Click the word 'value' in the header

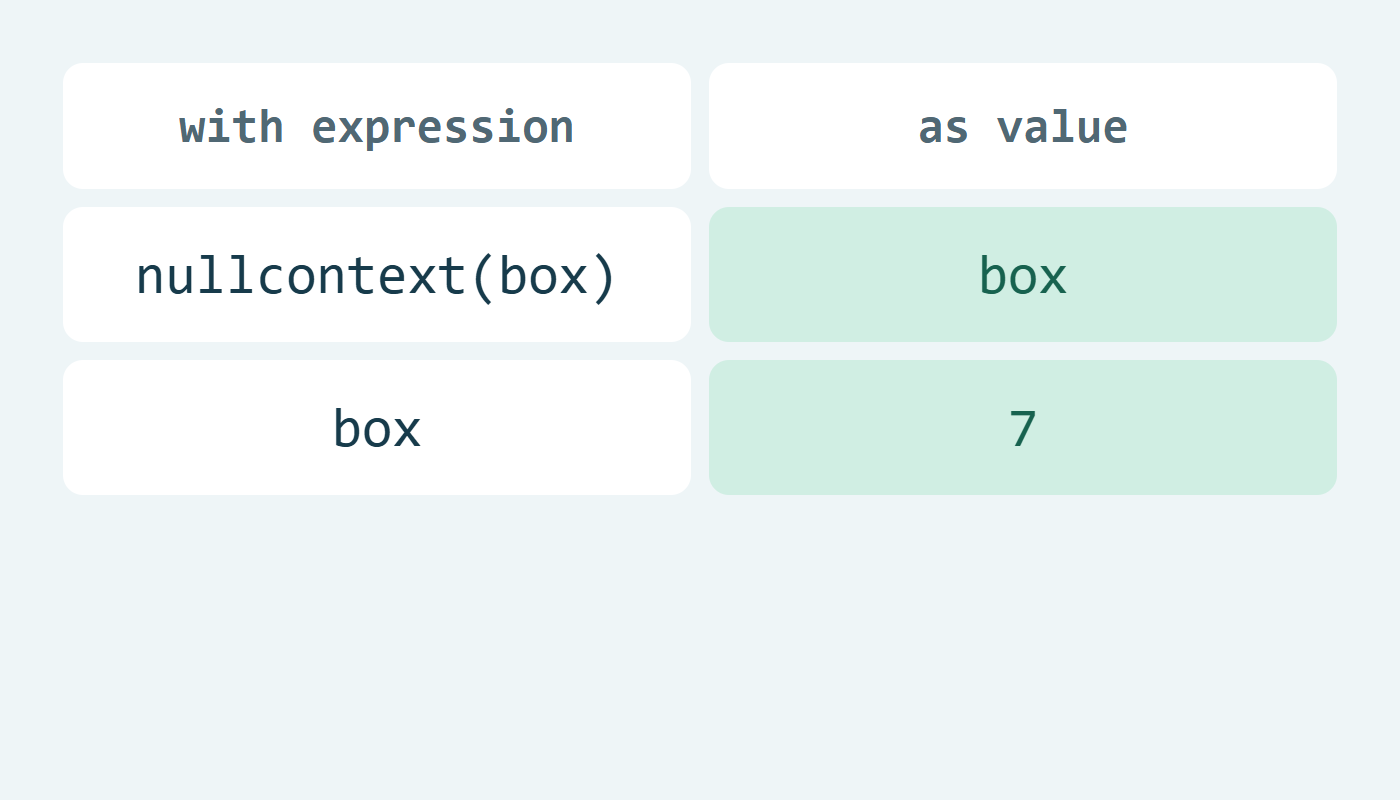1063,127
